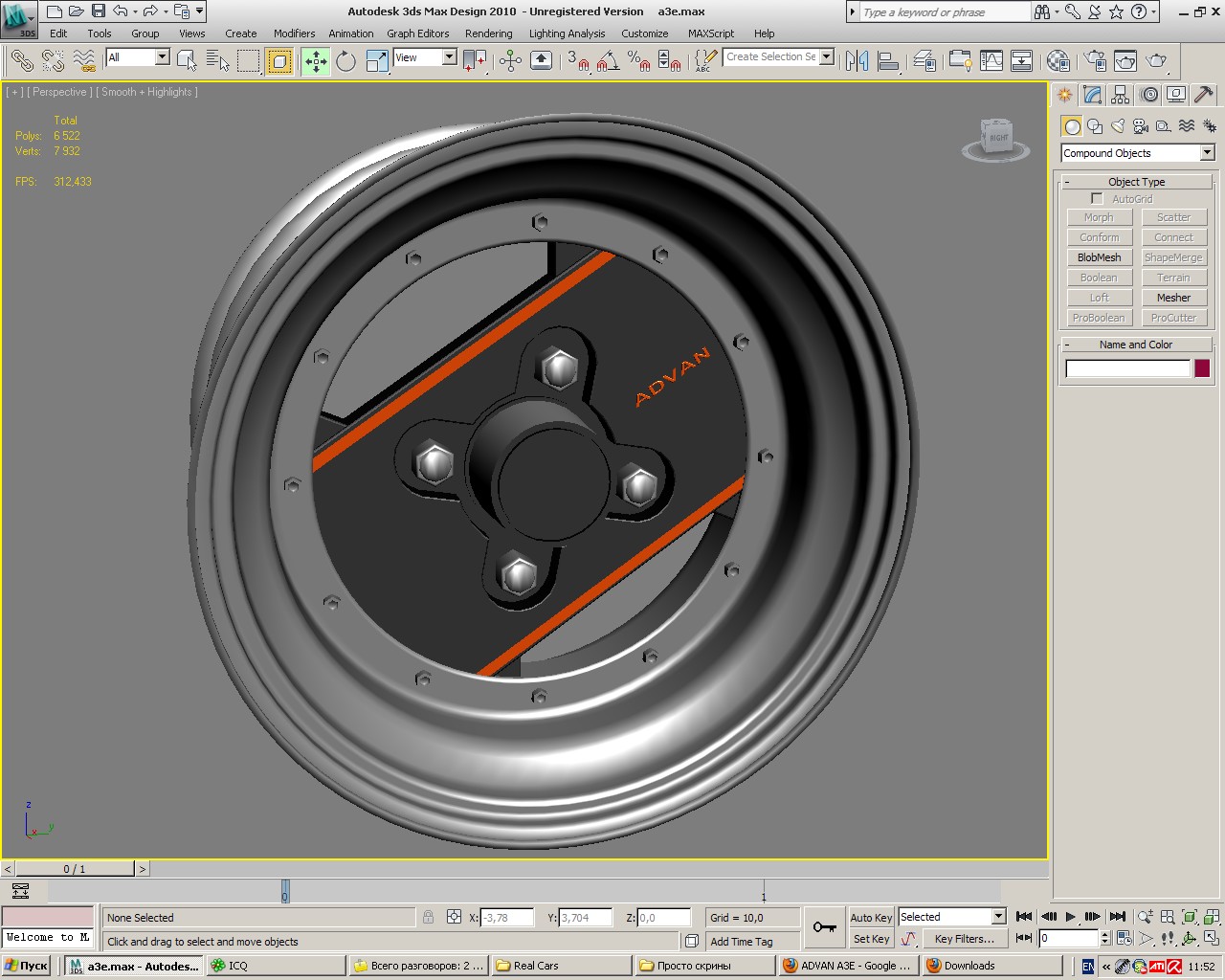1225x980 pixels.
Task: Open the Rendering menu
Action: [489, 33]
